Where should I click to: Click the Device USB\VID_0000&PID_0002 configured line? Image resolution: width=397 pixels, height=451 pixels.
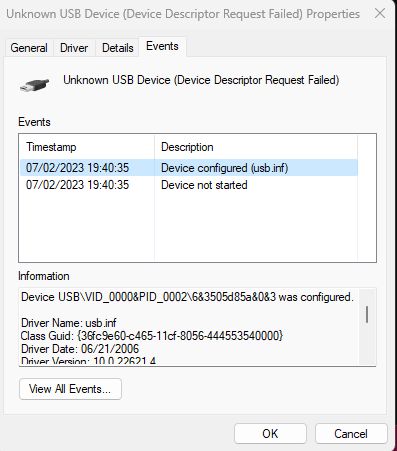point(187,297)
